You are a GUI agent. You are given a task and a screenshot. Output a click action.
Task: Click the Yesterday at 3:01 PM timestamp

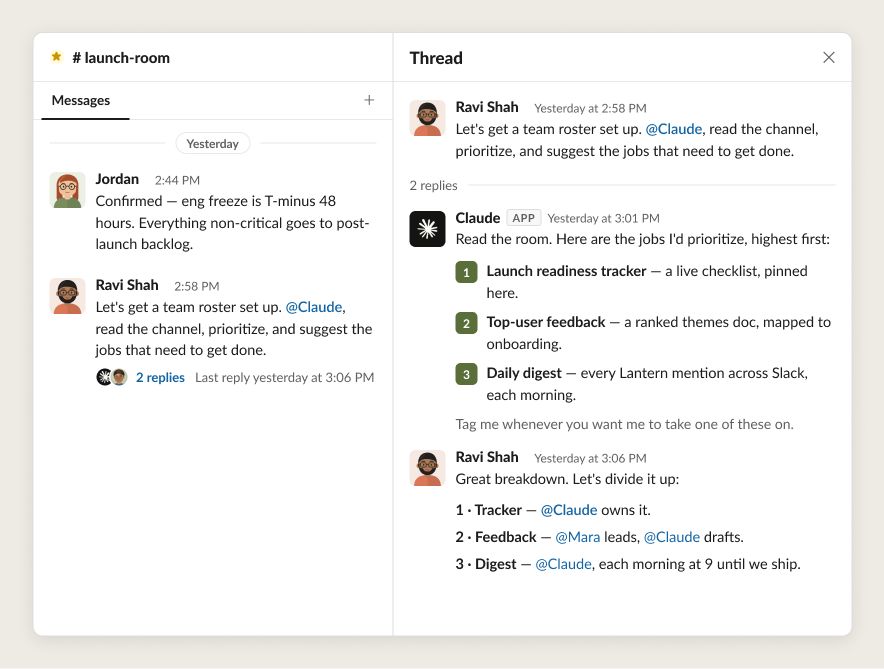(603, 219)
